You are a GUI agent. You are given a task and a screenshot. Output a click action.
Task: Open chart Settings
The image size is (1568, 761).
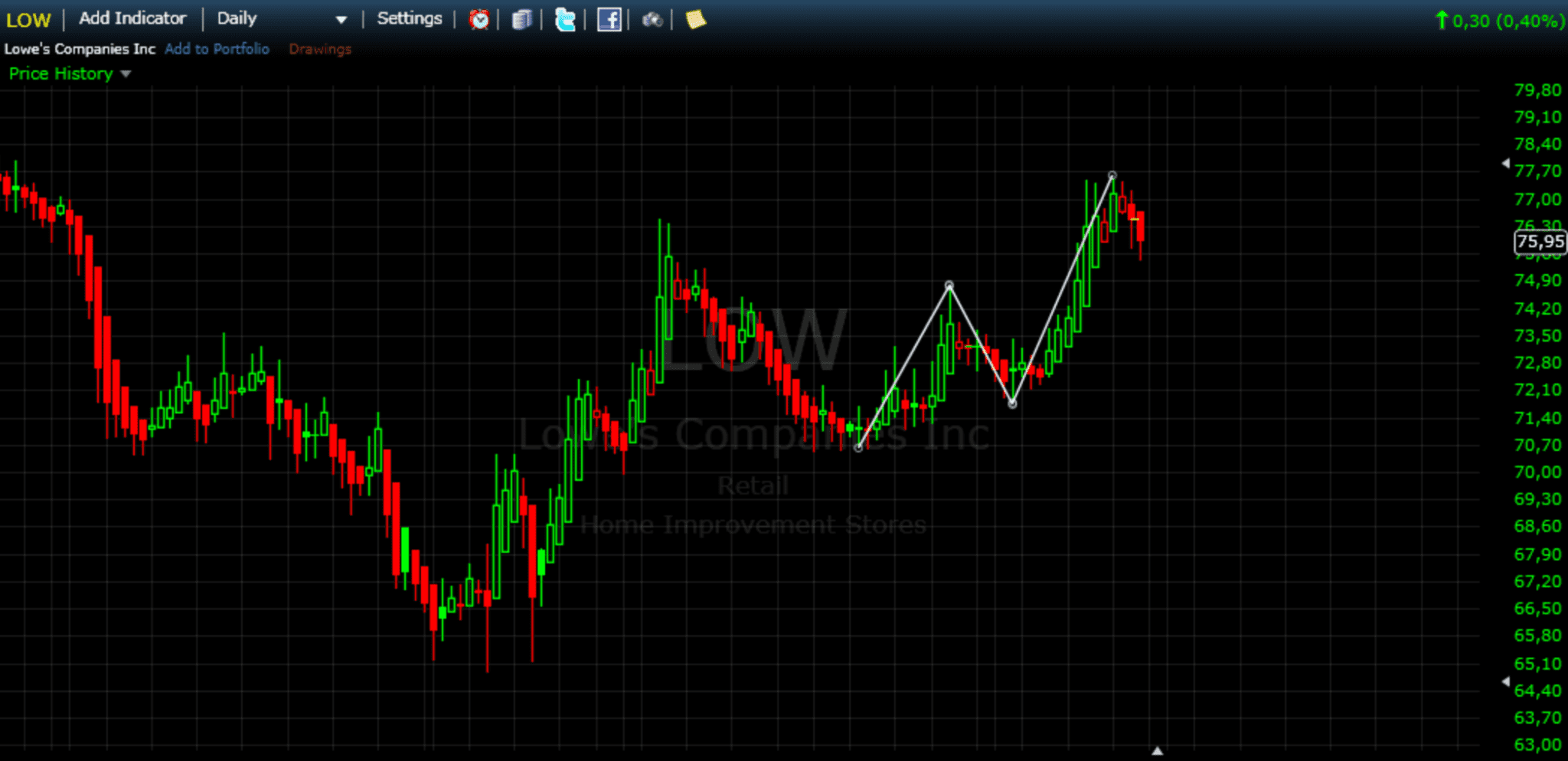click(x=410, y=18)
